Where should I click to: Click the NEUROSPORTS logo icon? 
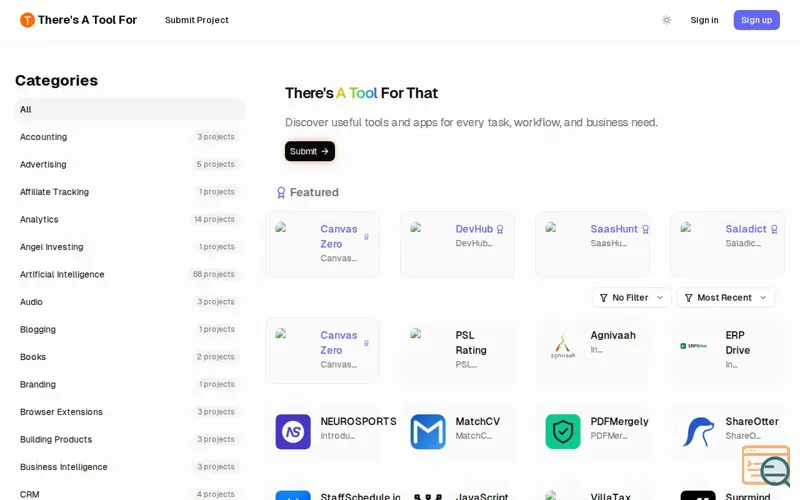click(x=293, y=432)
